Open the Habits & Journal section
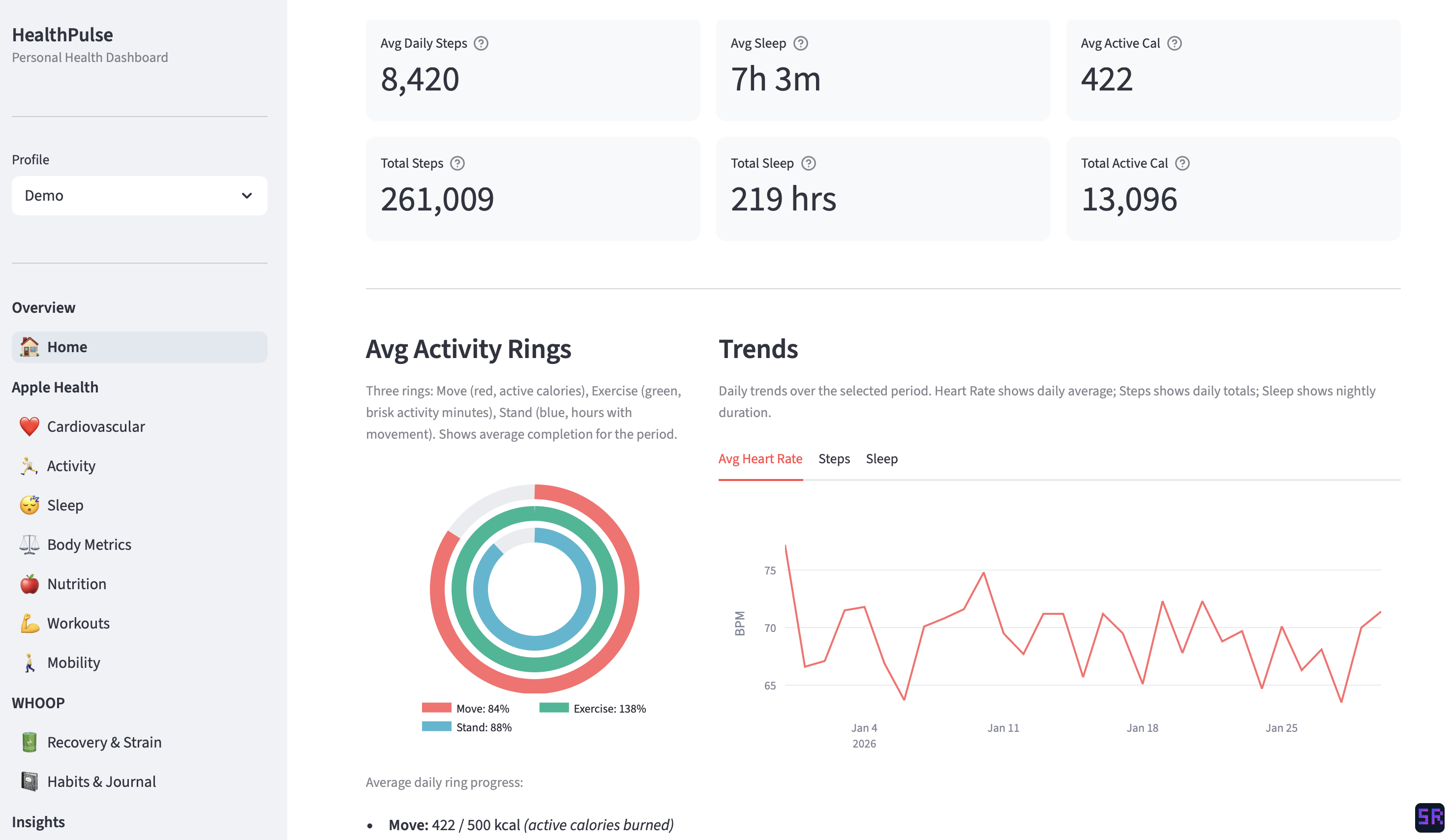This screenshot has width=1452, height=840. coord(101,781)
